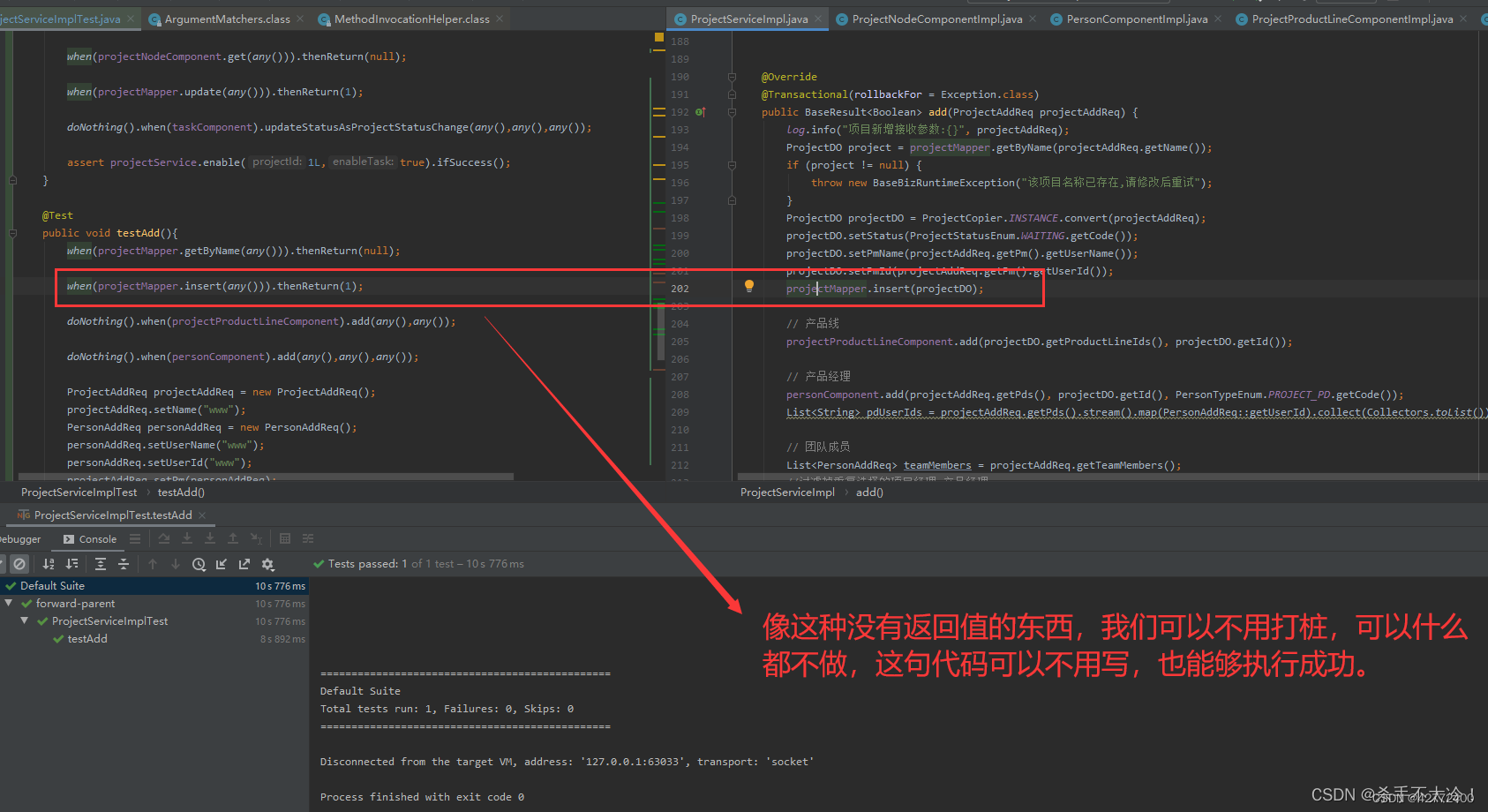Click ProjectServiceImpl breadcrumb in right editor
This screenshot has width=1488, height=812.
[787, 492]
